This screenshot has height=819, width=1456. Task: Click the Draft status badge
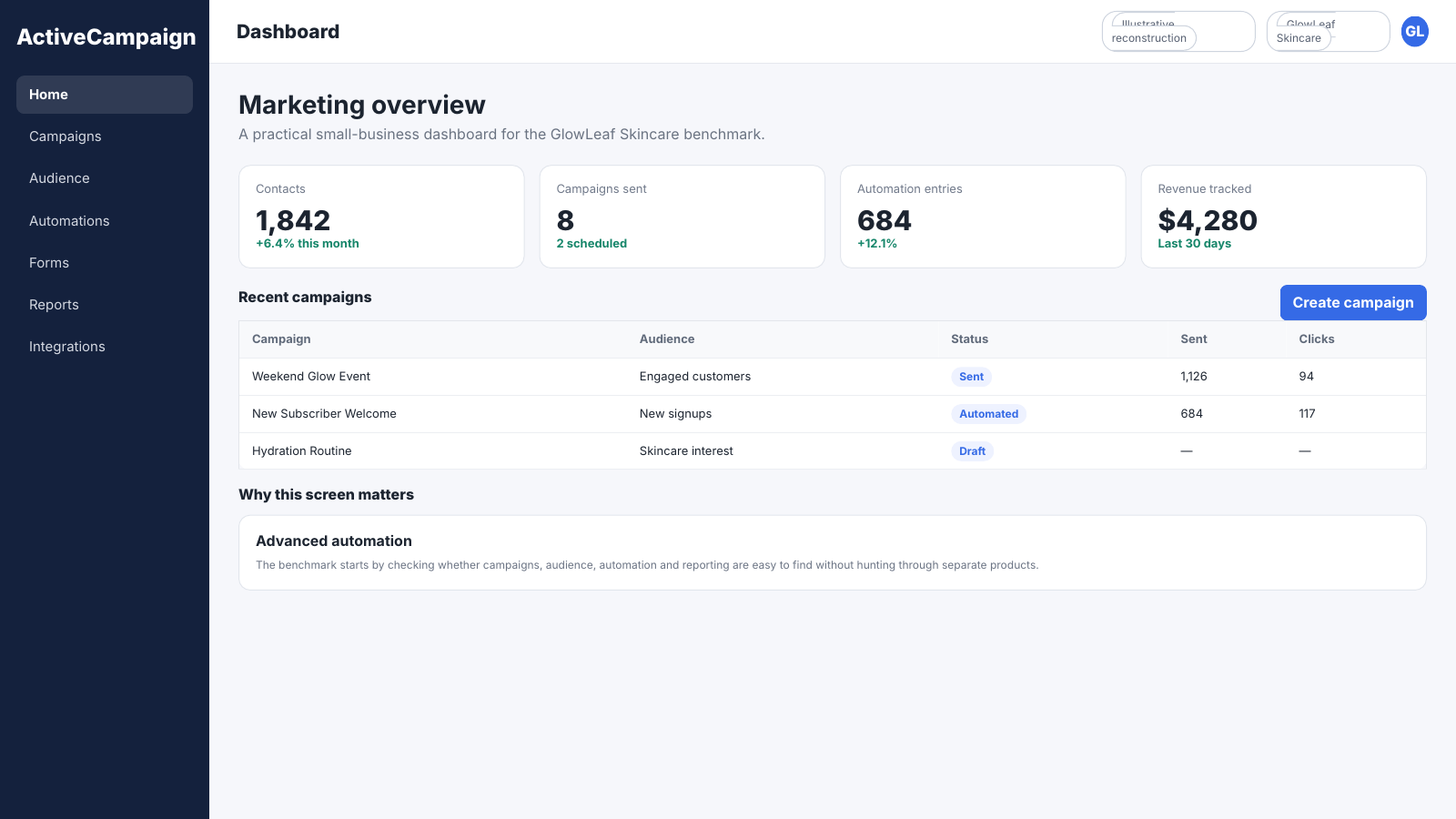point(972,451)
